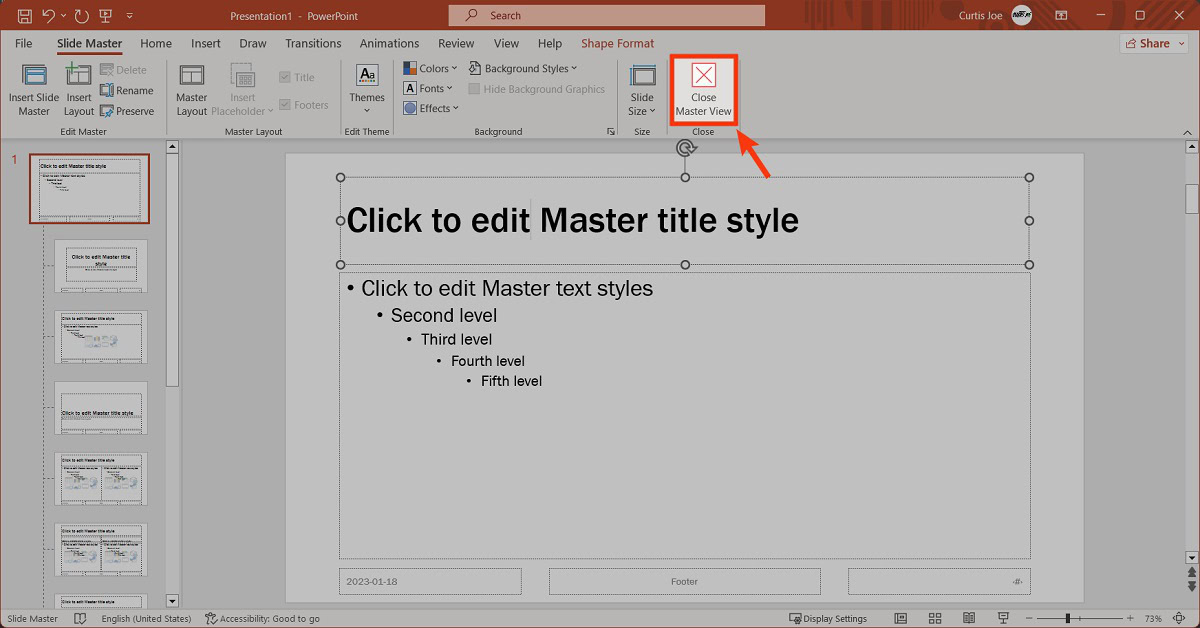Click Insert Slide Master icon
Screen dimensions: 1200x628
tap(34, 77)
